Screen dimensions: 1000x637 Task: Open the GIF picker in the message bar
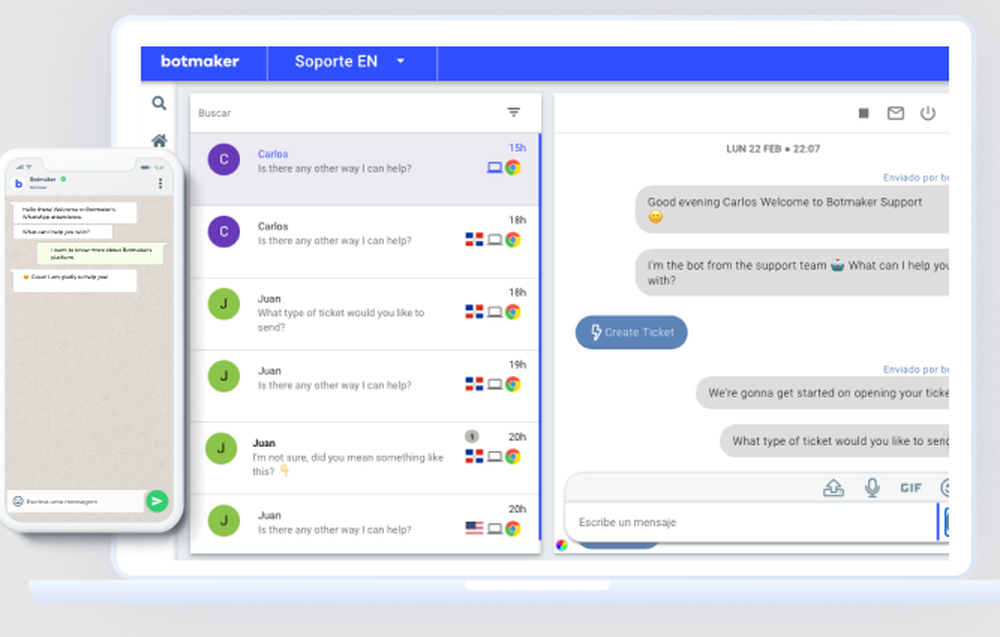coord(910,487)
